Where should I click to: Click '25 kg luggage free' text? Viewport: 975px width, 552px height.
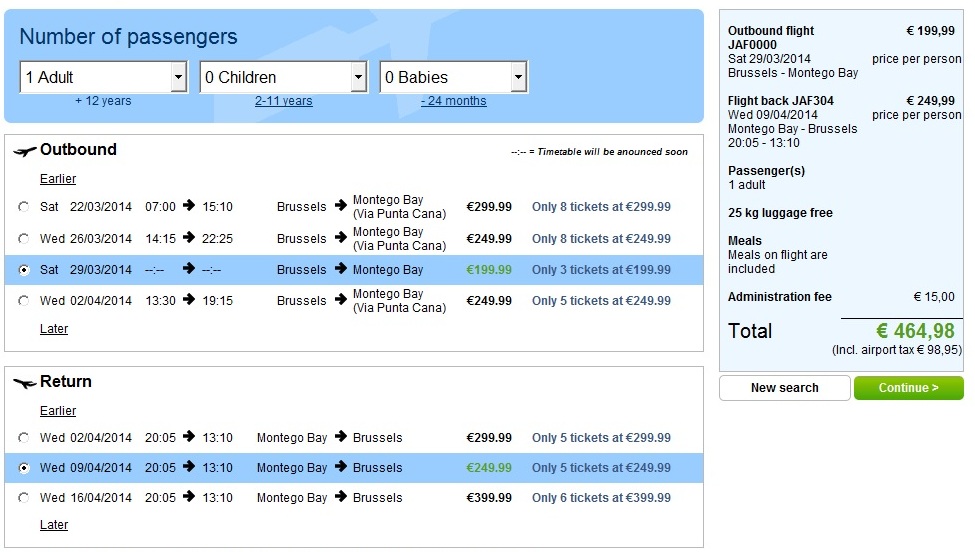tap(780, 213)
